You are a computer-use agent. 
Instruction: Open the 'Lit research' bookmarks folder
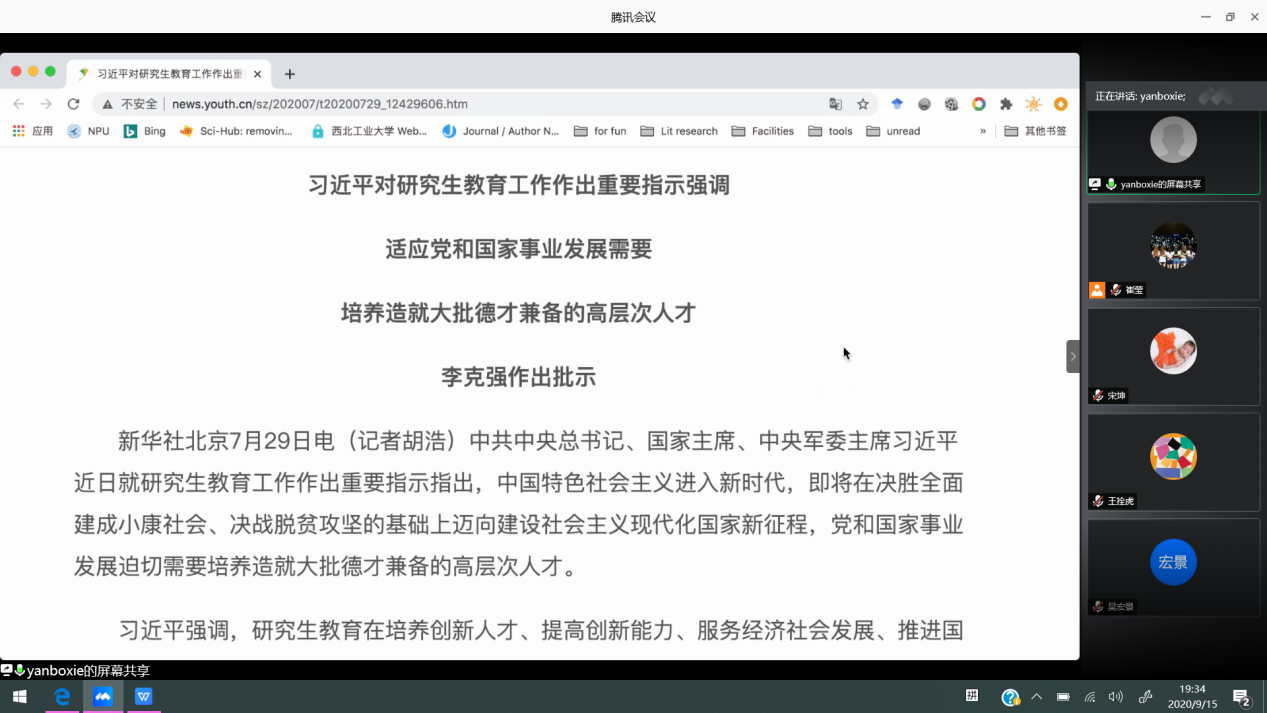point(679,131)
